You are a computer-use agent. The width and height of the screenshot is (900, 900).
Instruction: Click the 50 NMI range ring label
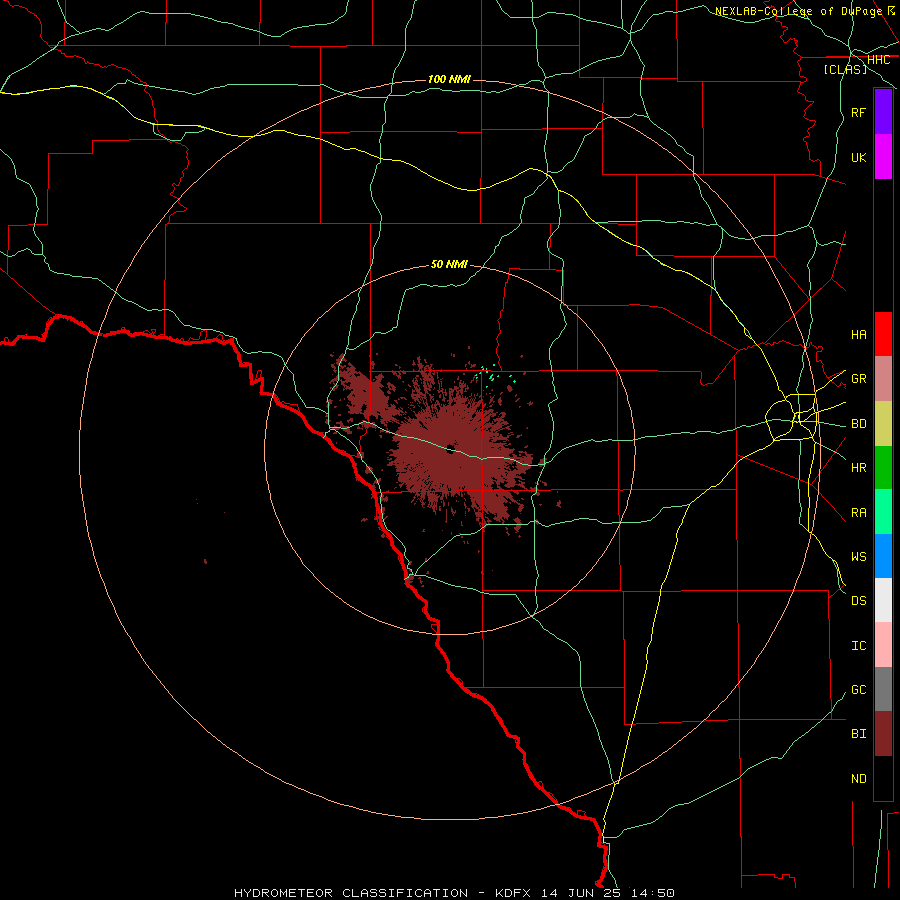click(x=449, y=264)
